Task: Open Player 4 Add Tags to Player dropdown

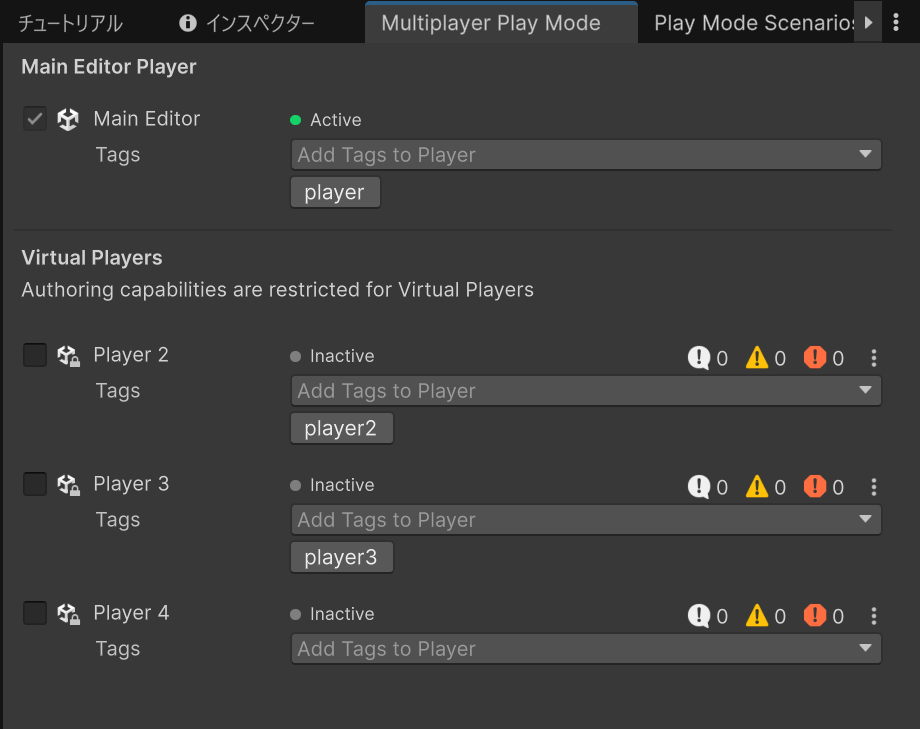Action: pos(586,649)
